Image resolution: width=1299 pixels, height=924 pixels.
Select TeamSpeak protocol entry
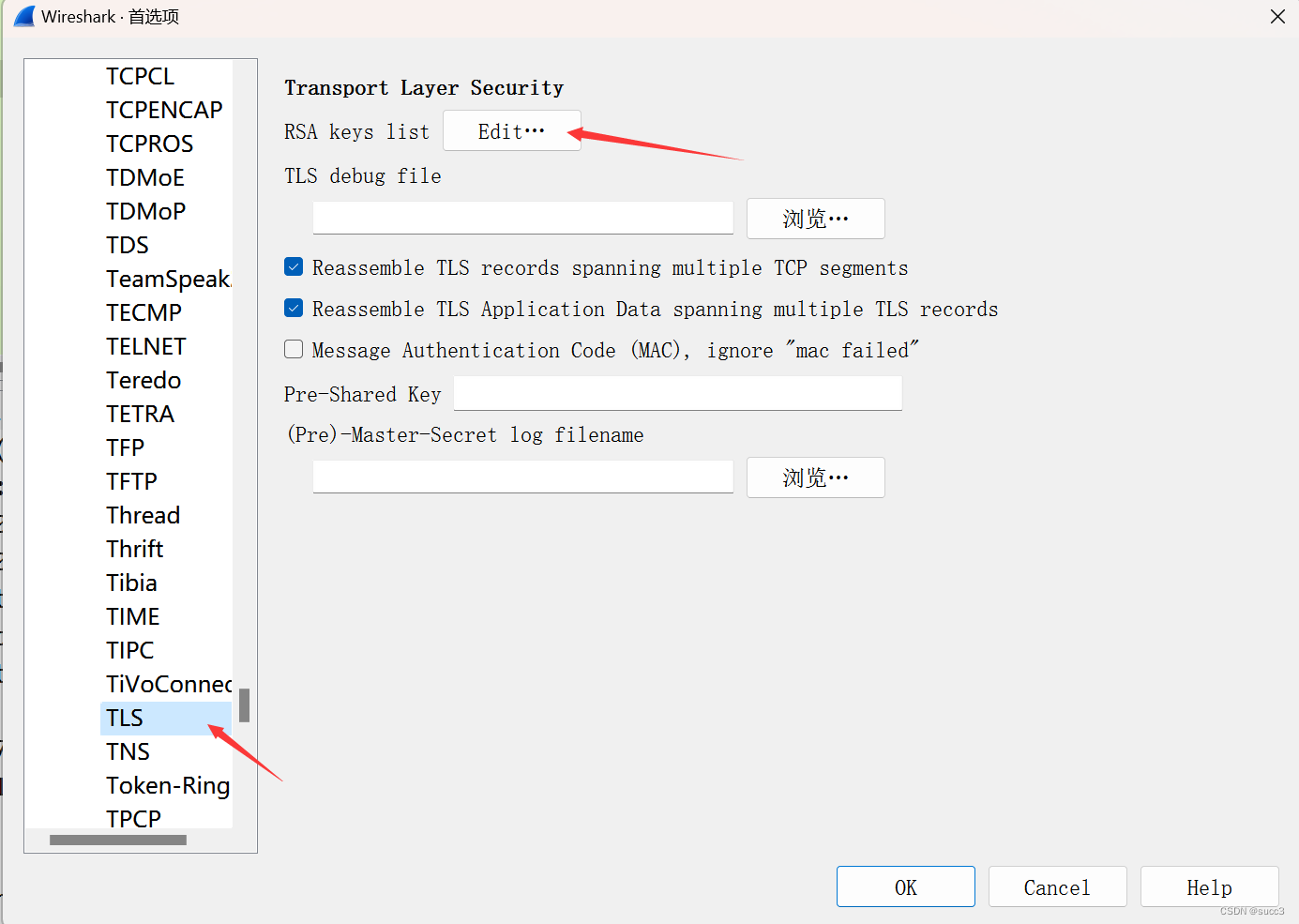pos(167,279)
